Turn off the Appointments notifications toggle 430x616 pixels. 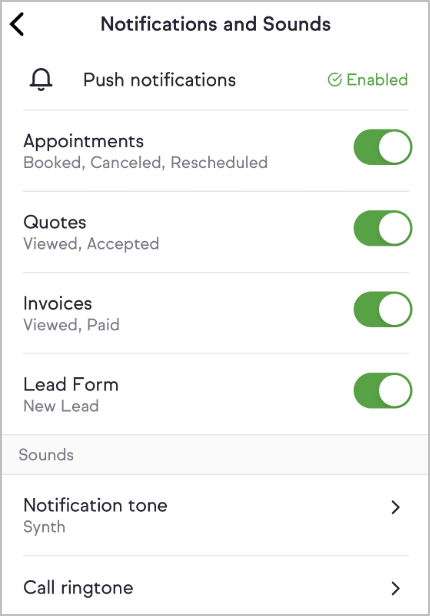click(382, 147)
